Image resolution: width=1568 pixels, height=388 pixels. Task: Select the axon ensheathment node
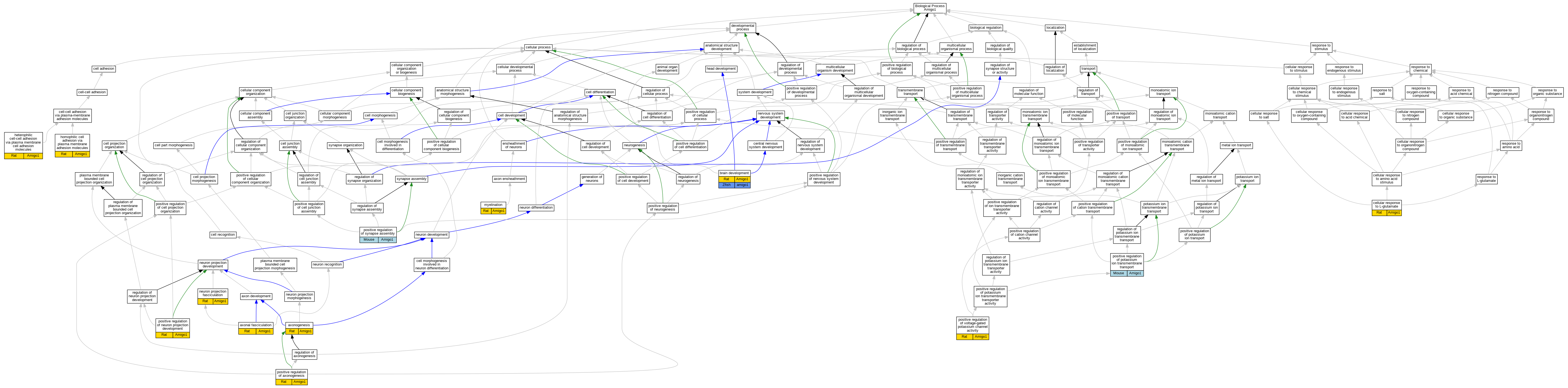click(509, 179)
